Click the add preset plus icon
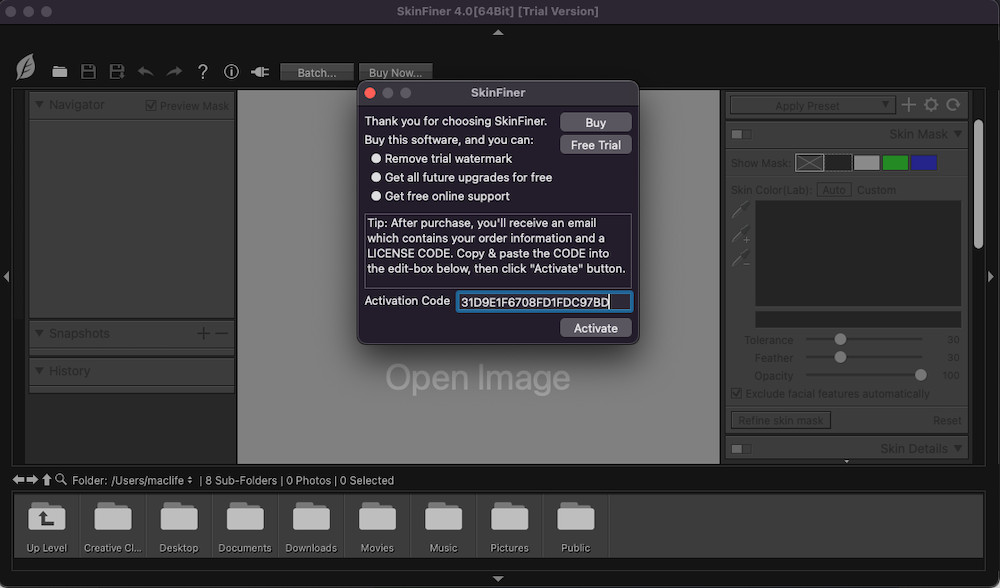Image resolution: width=1000 pixels, height=588 pixels. pos(909,105)
